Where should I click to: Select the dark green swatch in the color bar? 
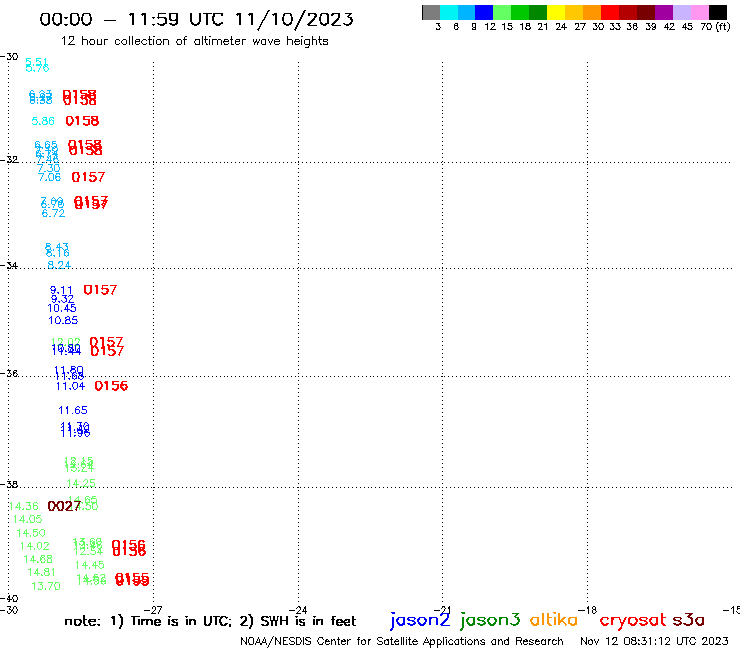[538, 12]
